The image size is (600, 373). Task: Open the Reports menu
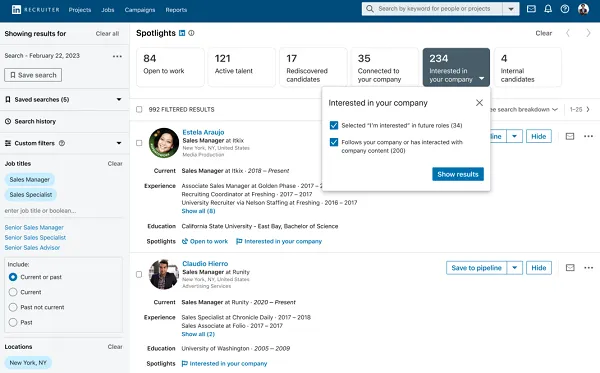click(x=176, y=10)
